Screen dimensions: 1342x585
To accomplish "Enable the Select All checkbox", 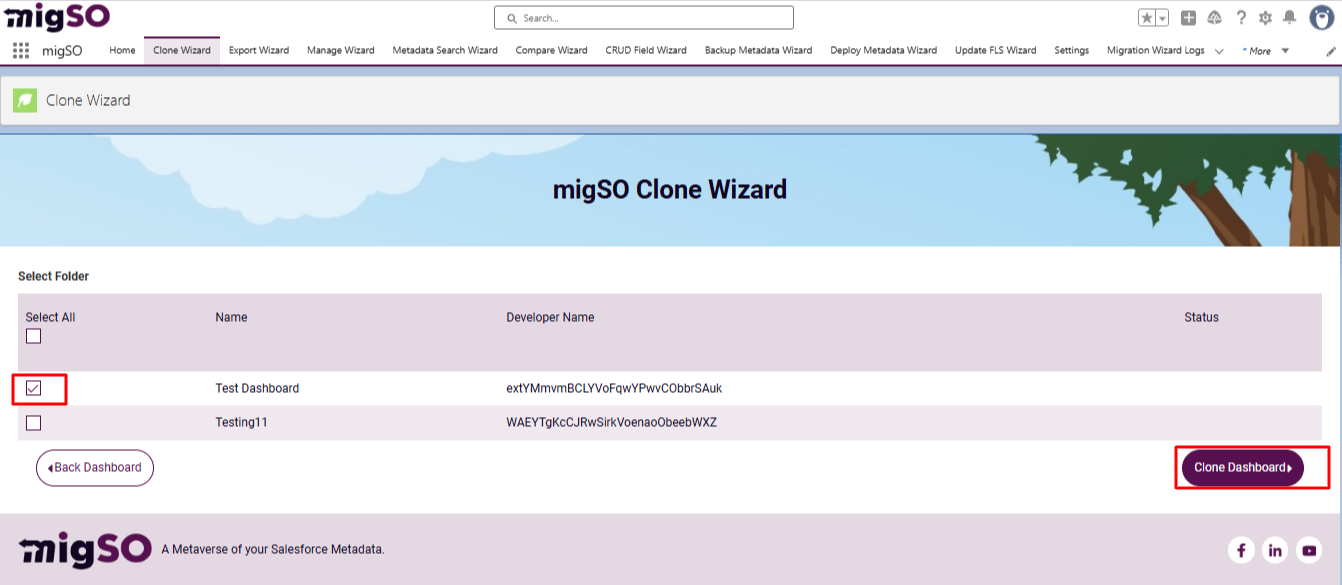I will [34, 336].
